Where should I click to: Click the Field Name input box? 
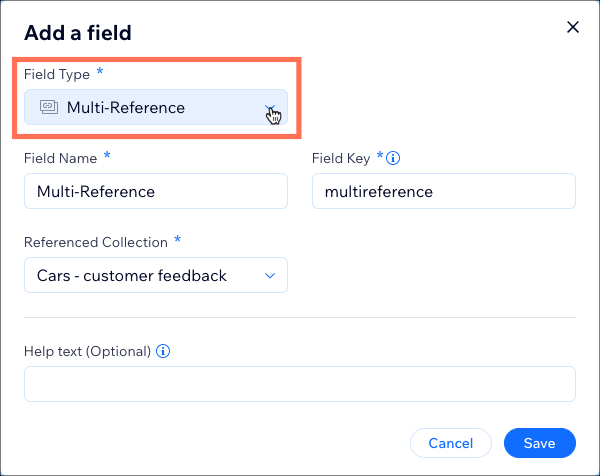[x=156, y=191]
